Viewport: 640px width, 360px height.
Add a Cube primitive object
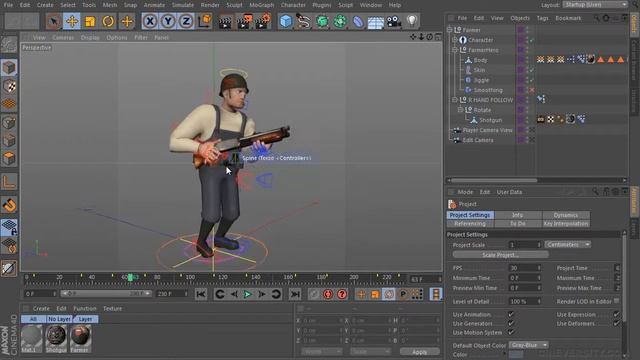click(286, 21)
